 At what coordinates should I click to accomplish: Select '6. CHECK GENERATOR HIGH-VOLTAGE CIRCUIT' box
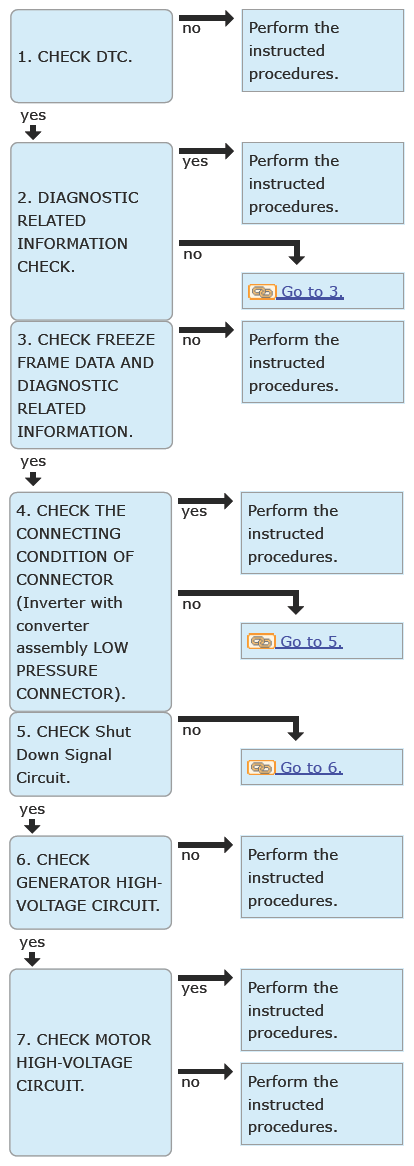click(x=91, y=883)
